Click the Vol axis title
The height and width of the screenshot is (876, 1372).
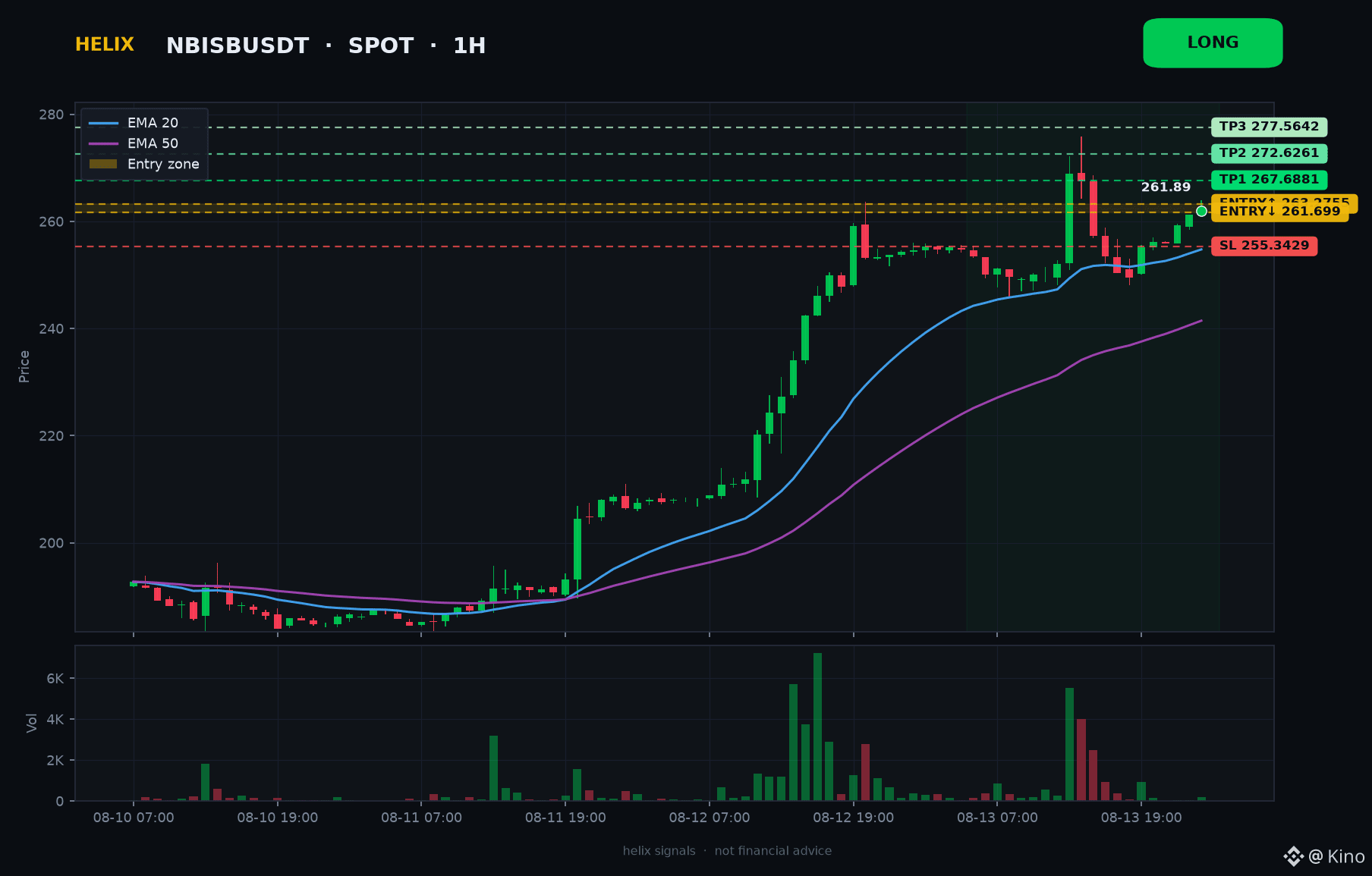click(31, 723)
